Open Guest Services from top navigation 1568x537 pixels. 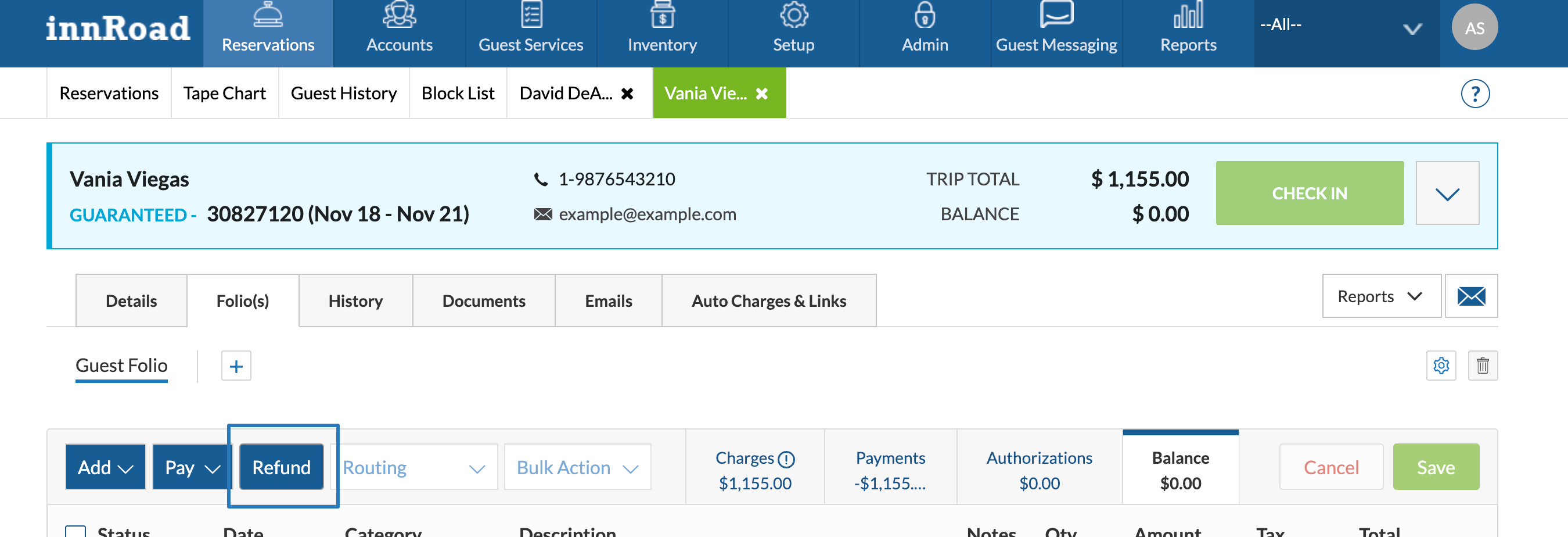[531, 28]
